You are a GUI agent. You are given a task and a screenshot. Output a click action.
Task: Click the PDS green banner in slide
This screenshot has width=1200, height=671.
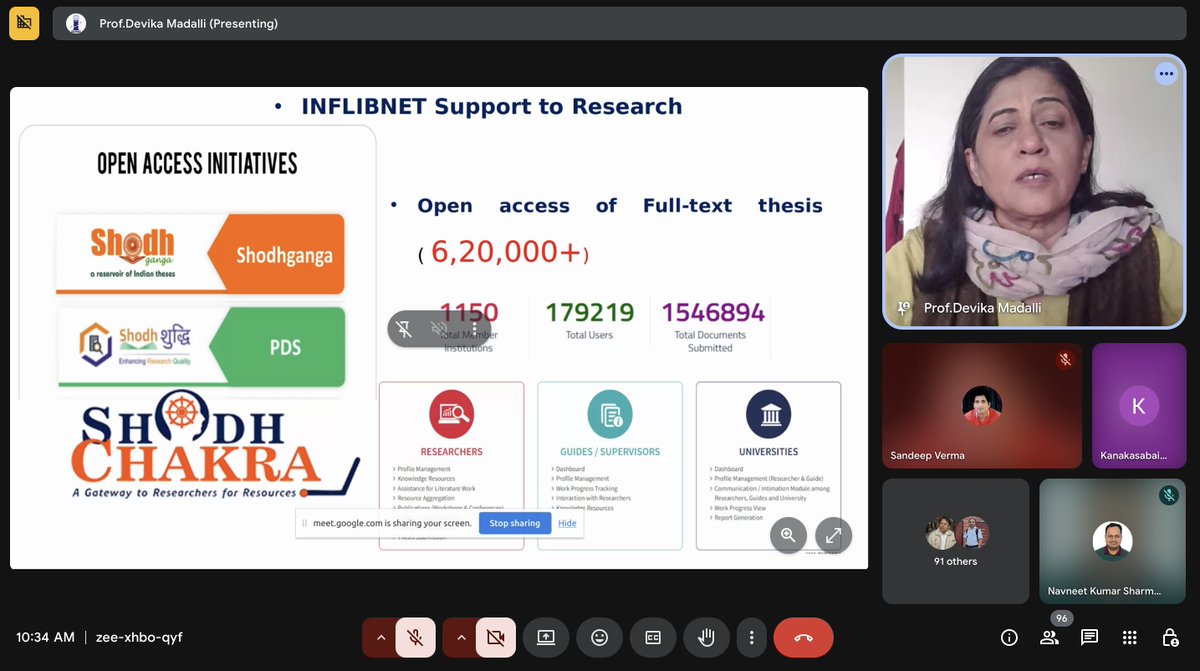[202, 347]
